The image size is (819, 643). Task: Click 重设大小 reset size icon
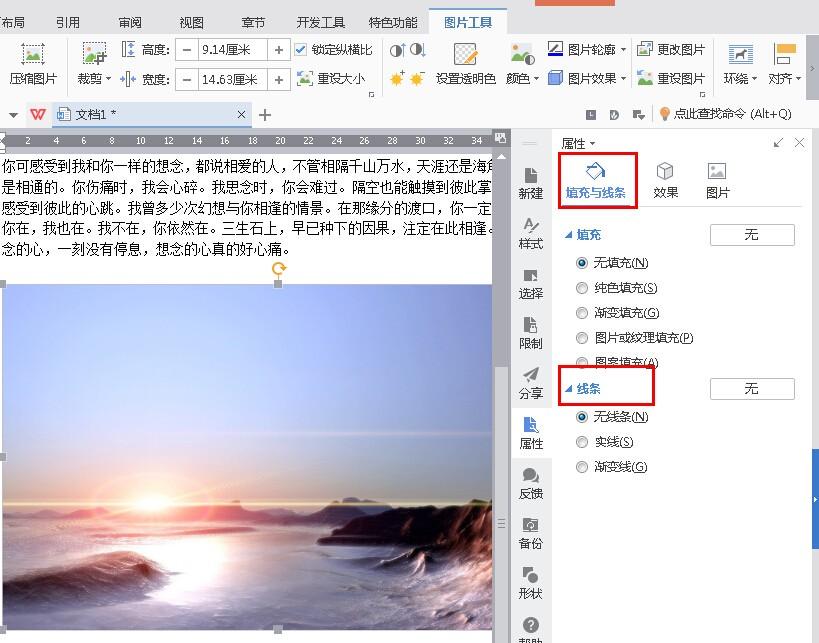(305, 79)
